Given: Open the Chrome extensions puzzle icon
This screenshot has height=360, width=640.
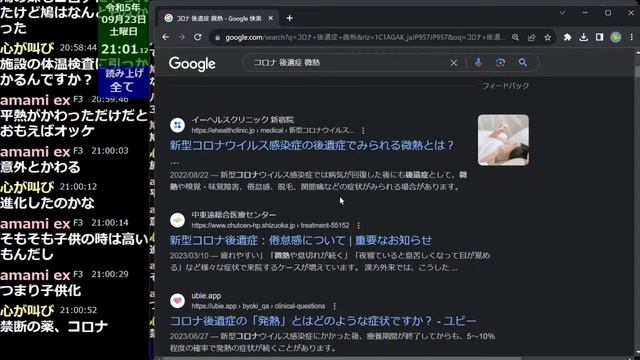Looking at the screenshot, I should pyautogui.click(x=567, y=37).
